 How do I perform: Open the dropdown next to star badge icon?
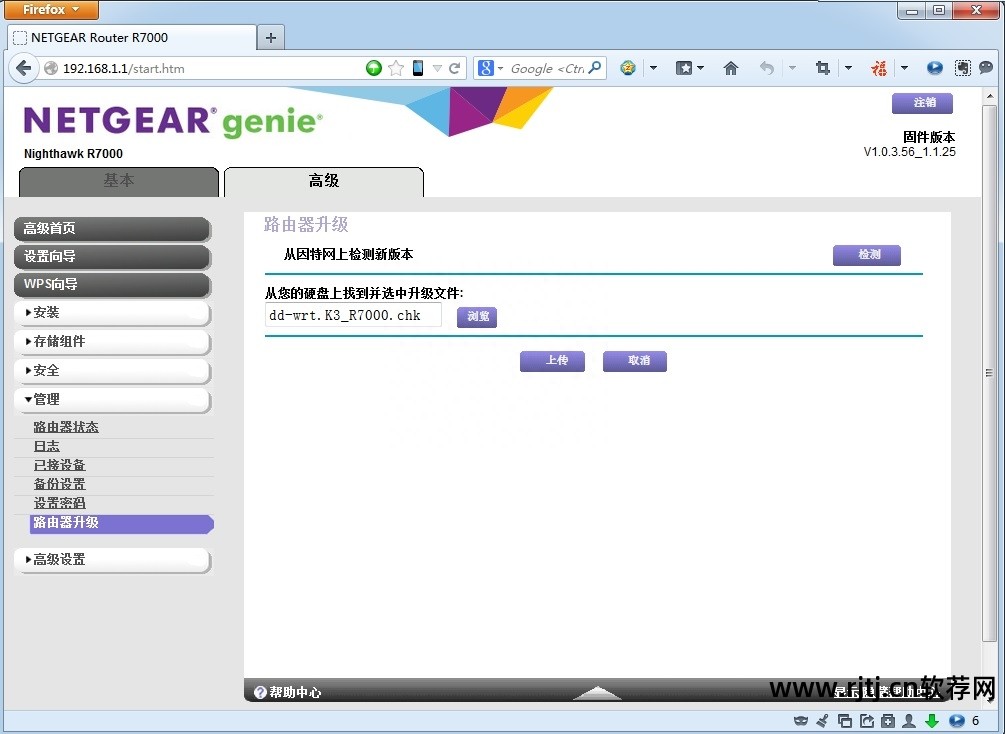653,67
